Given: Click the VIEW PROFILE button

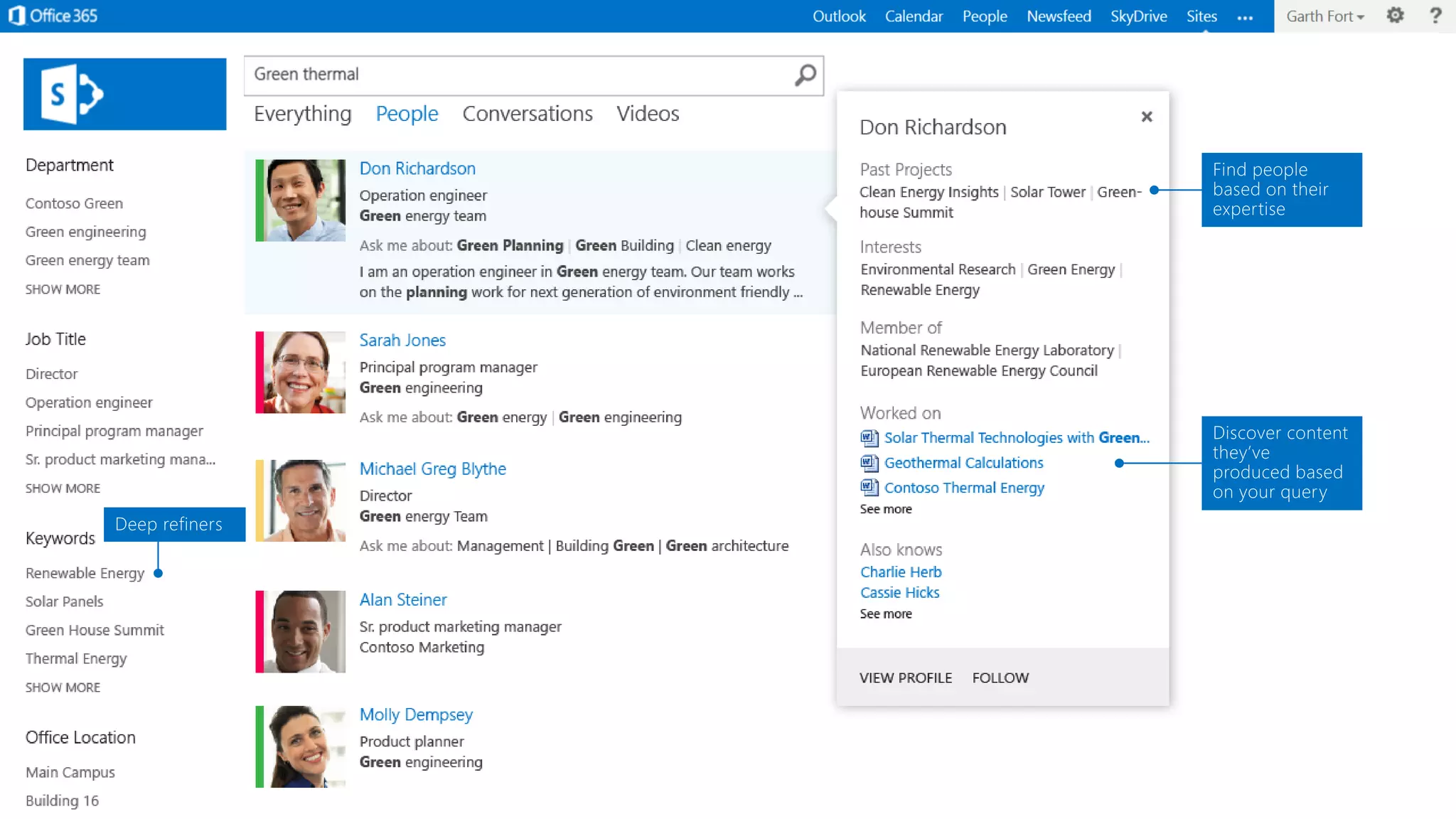Looking at the screenshot, I should click(905, 678).
